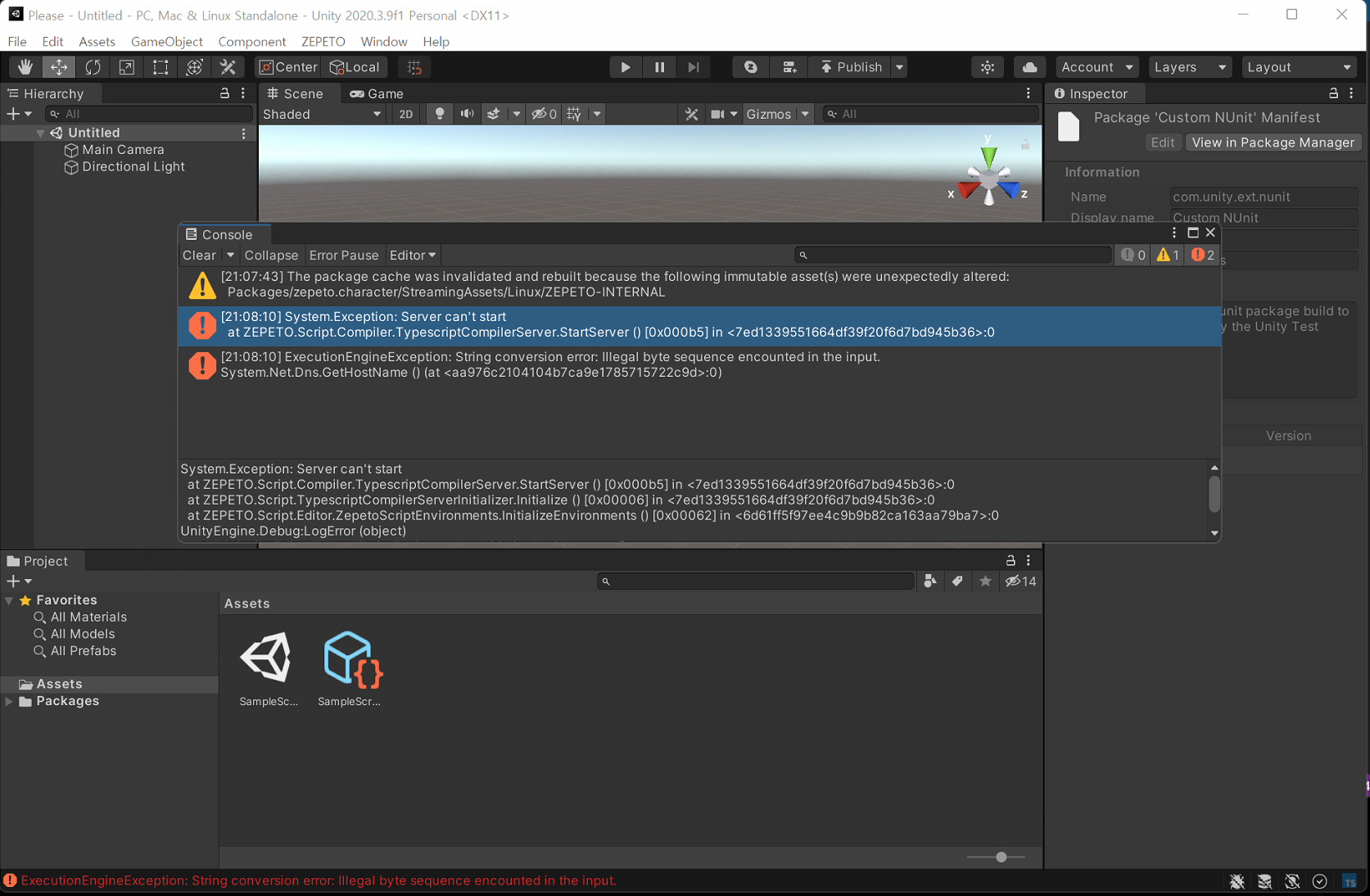This screenshot has width=1370, height=896.
Task: Click View in Package Manager button
Action: (x=1273, y=142)
